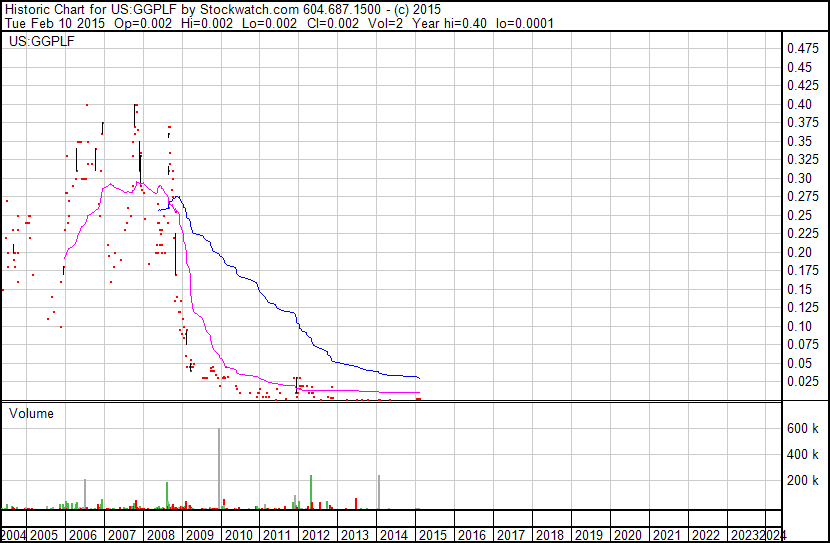Click the 2013 year label on axis

(x=355, y=535)
